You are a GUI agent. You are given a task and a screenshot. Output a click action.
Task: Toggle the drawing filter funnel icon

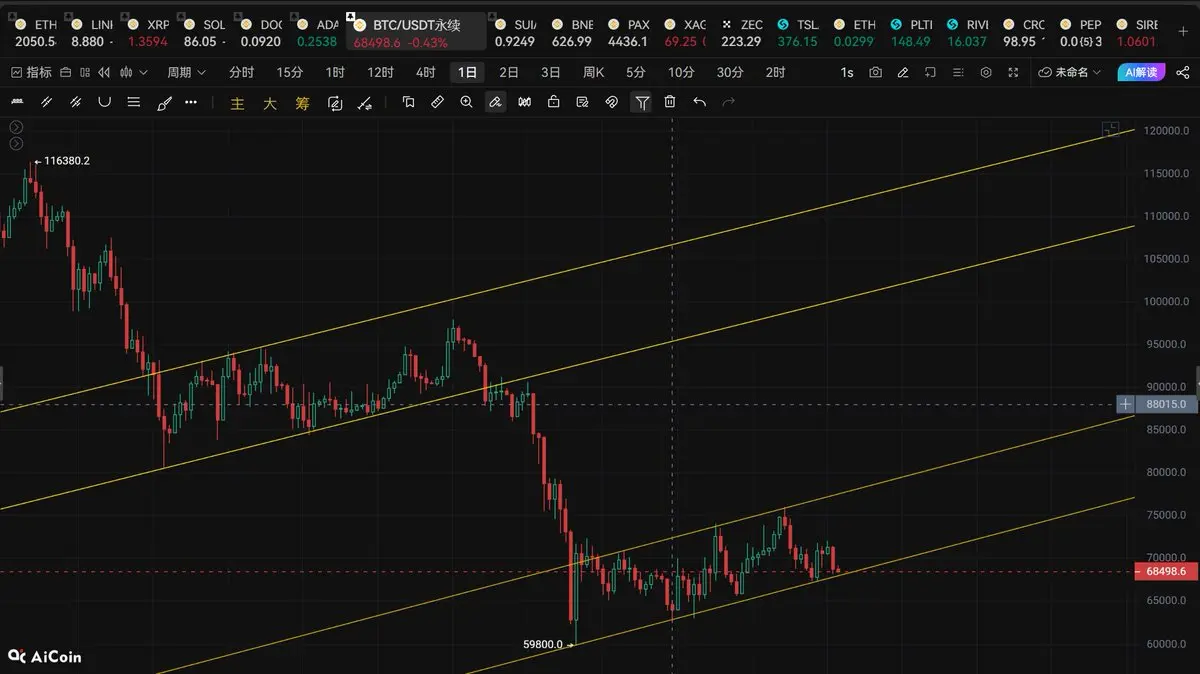coord(642,102)
